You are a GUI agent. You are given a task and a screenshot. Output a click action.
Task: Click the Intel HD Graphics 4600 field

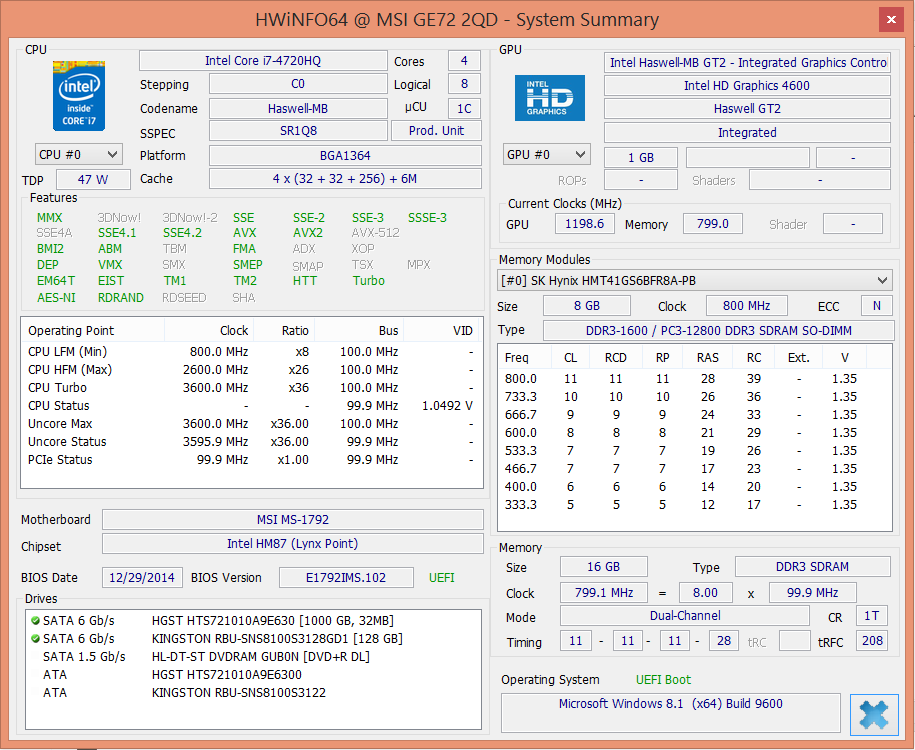(x=747, y=86)
